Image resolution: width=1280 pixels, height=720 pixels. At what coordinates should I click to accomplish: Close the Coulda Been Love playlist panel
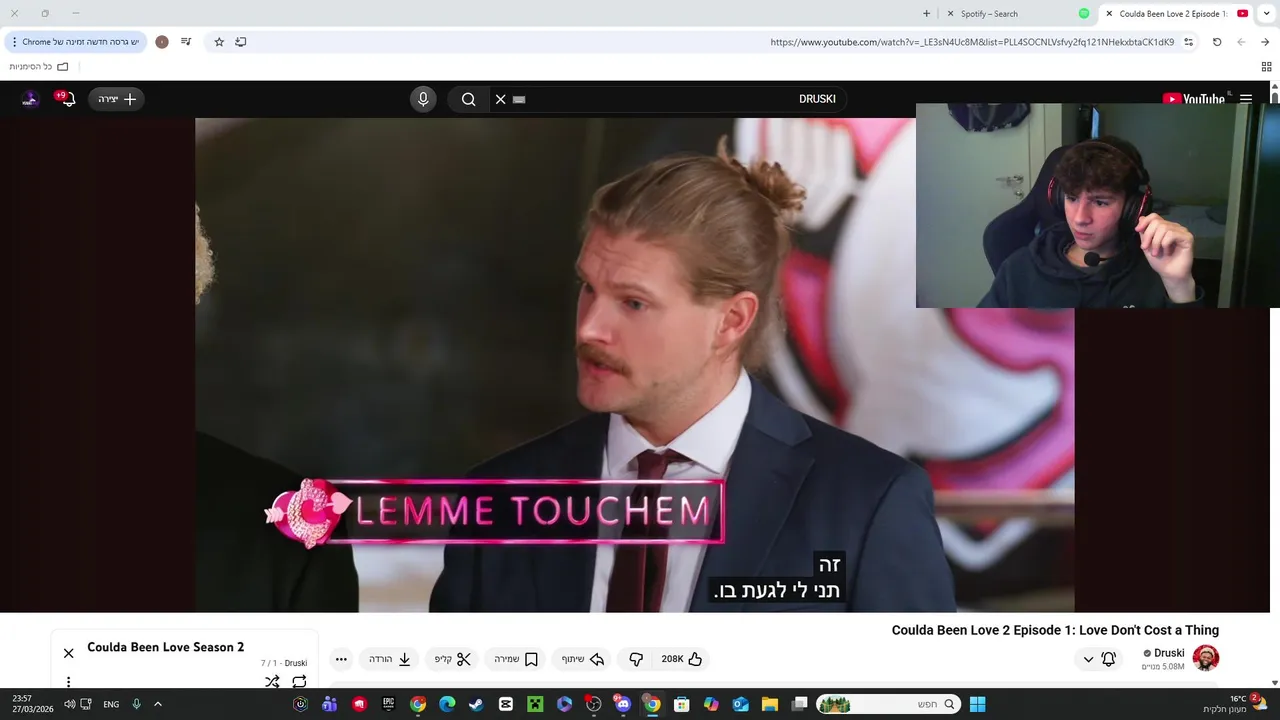pos(69,653)
